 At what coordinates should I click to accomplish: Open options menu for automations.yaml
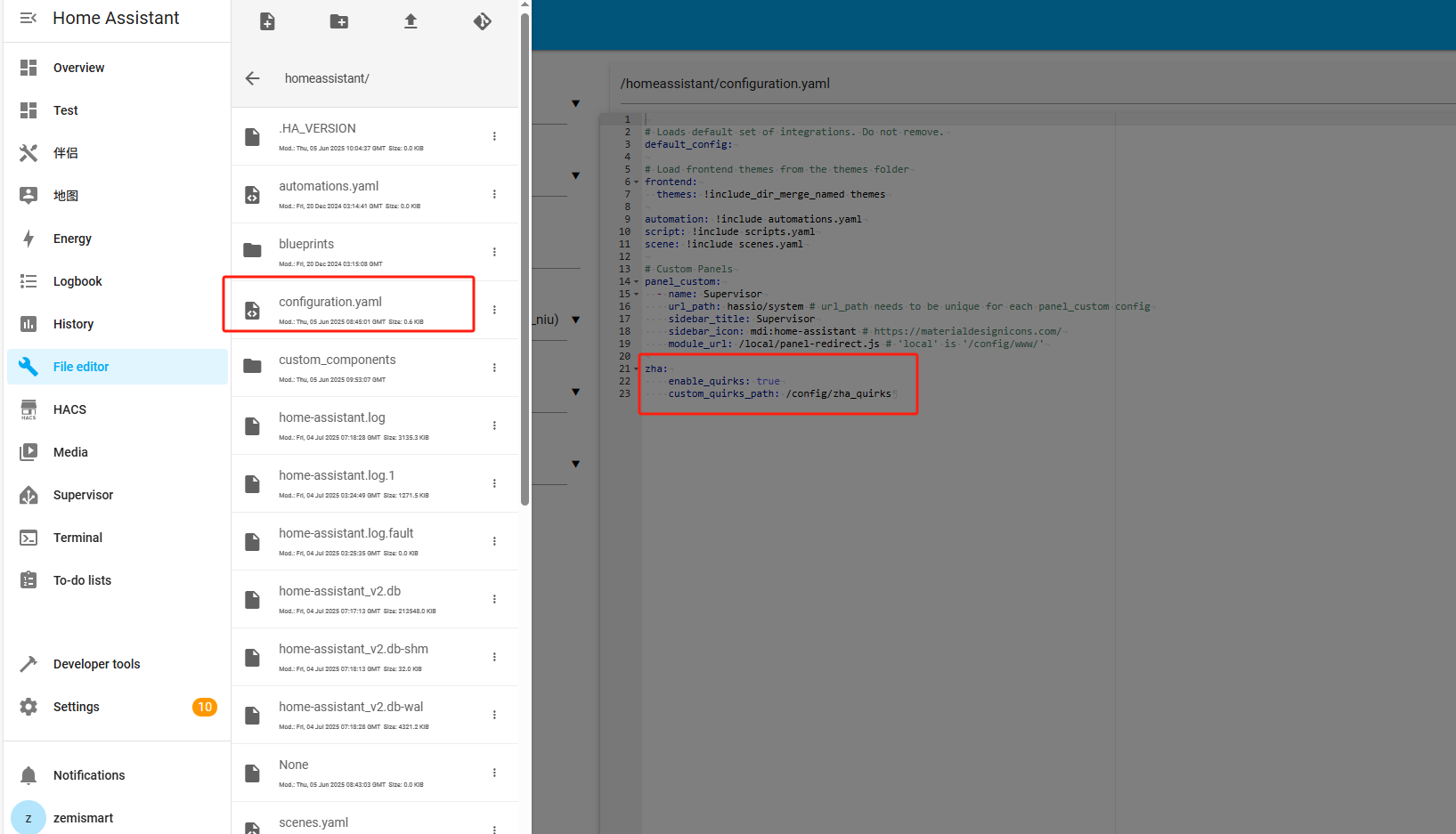pyautogui.click(x=494, y=194)
